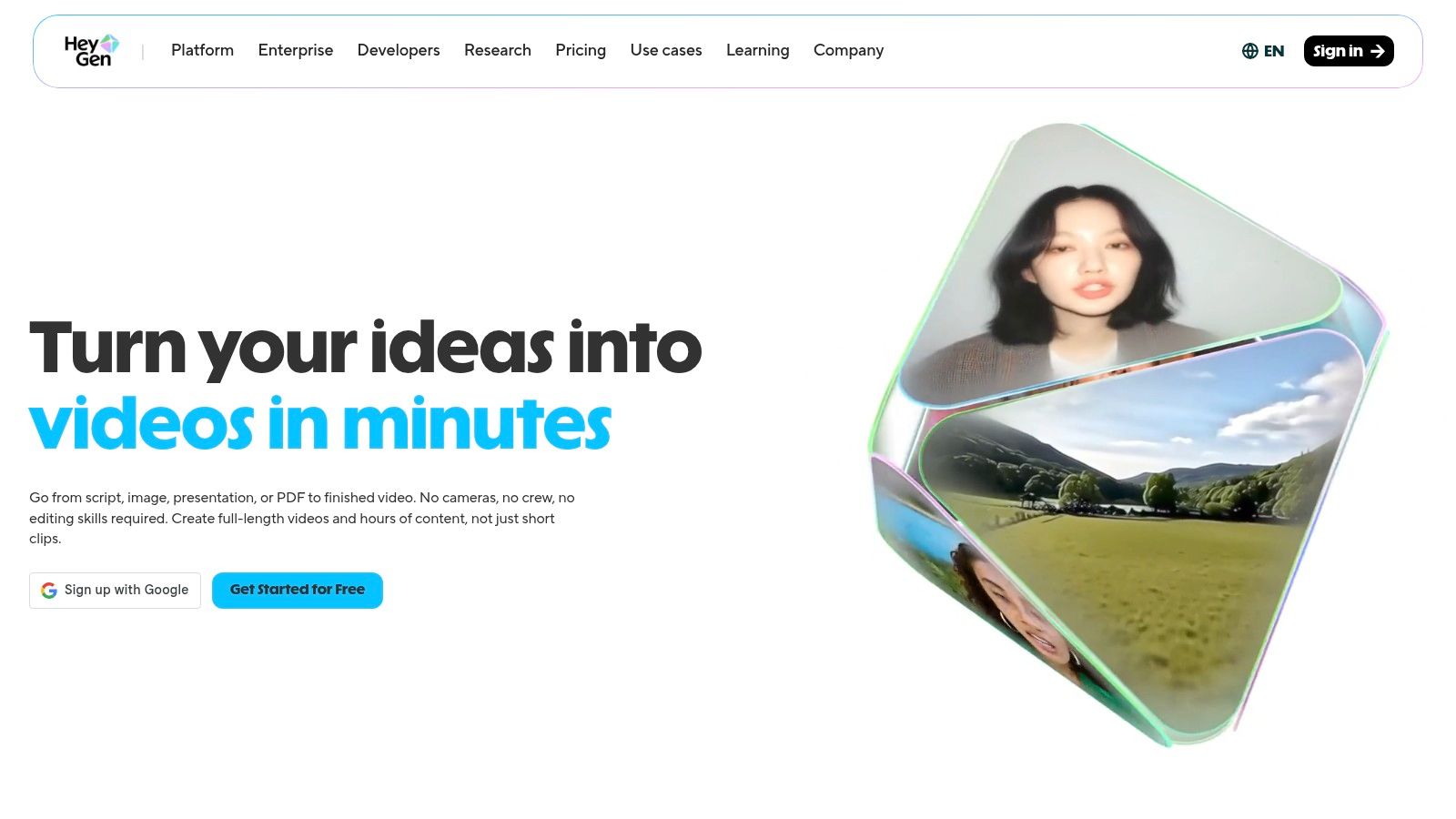This screenshot has width=1456, height=819.
Task: Click the arrow in Sign in button
Action: (1378, 51)
